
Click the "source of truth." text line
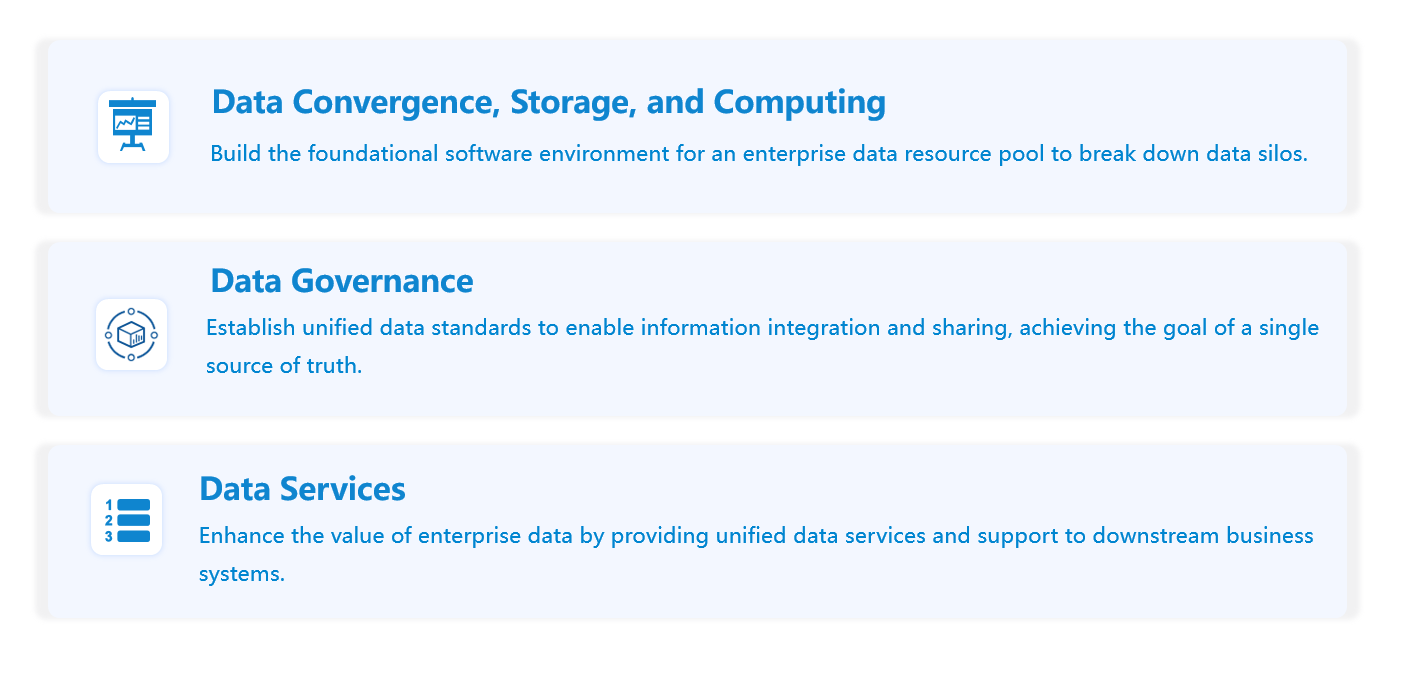(284, 366)
